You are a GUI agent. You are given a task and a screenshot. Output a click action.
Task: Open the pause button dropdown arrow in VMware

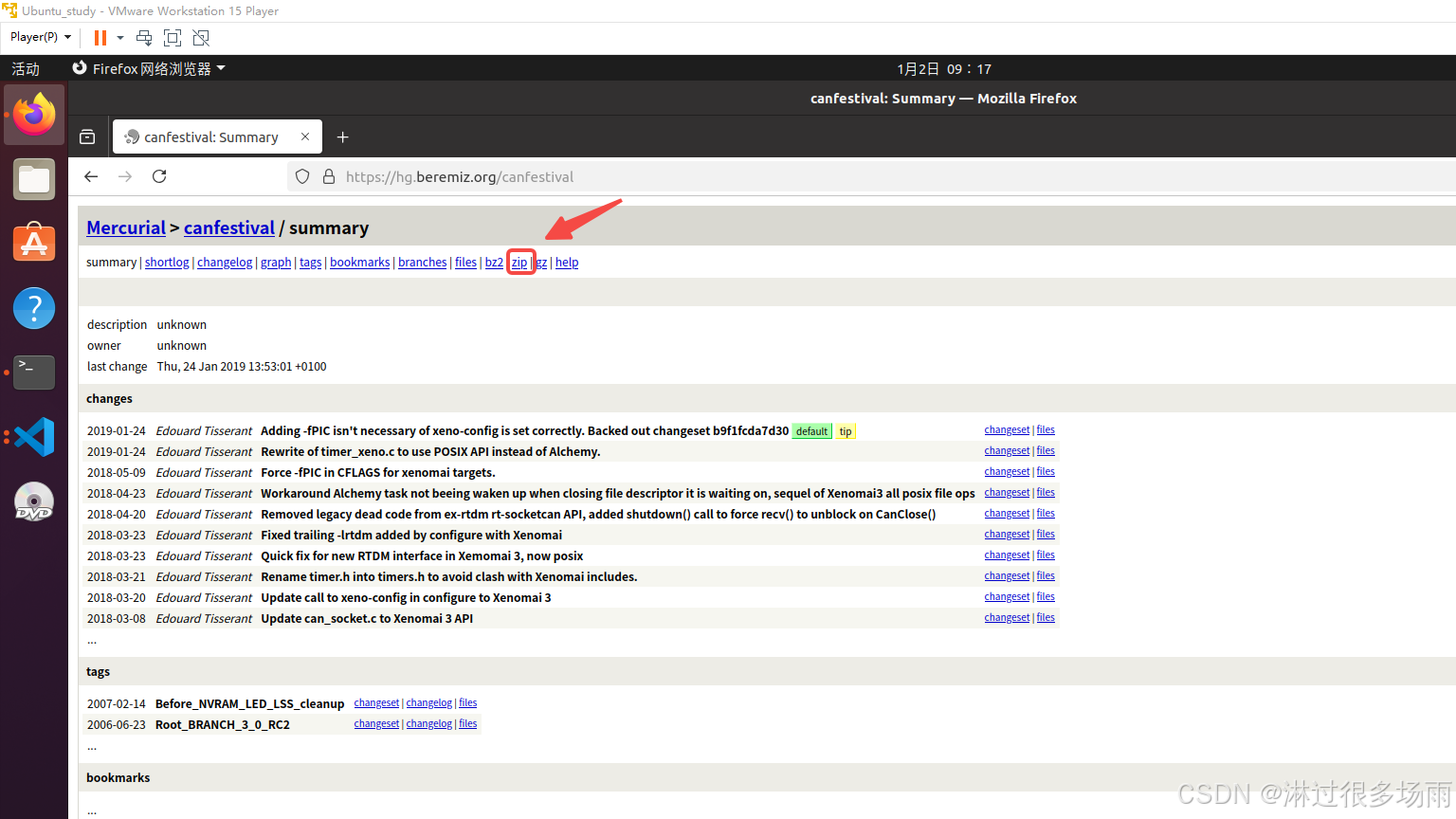[120, 38]
